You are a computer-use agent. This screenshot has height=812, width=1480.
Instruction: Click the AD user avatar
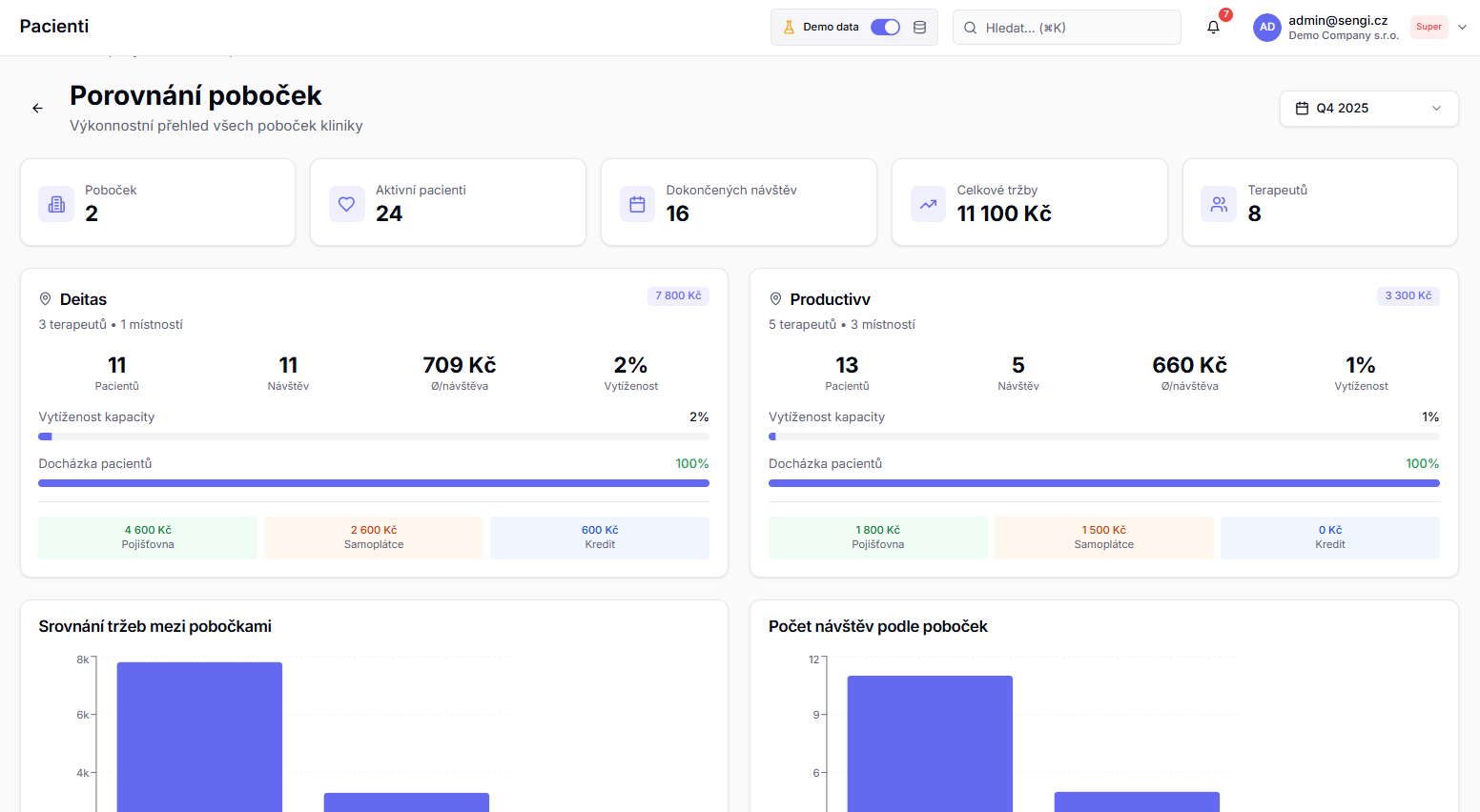pos(1266,28)
